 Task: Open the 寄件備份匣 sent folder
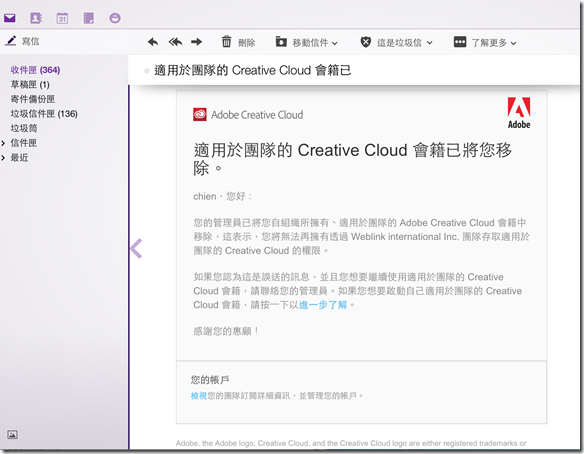(32, 99)
